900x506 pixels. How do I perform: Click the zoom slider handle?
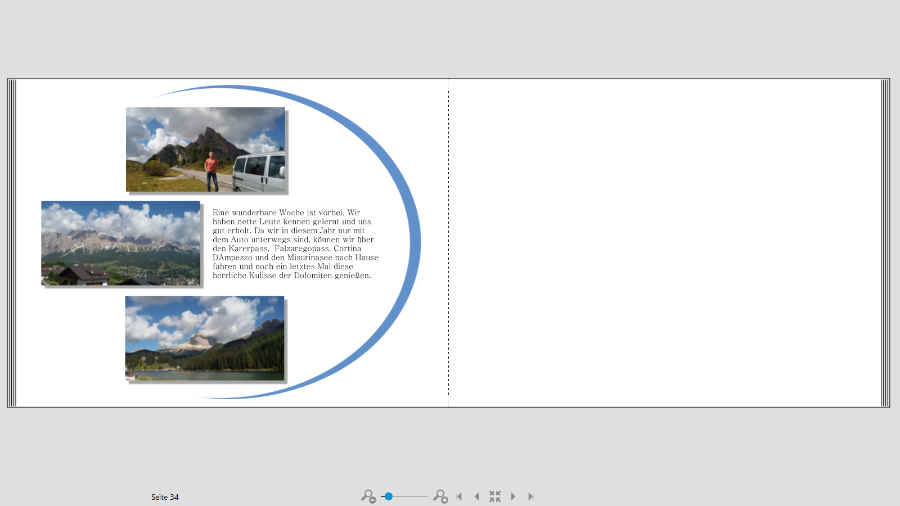[x=389, y=496]
